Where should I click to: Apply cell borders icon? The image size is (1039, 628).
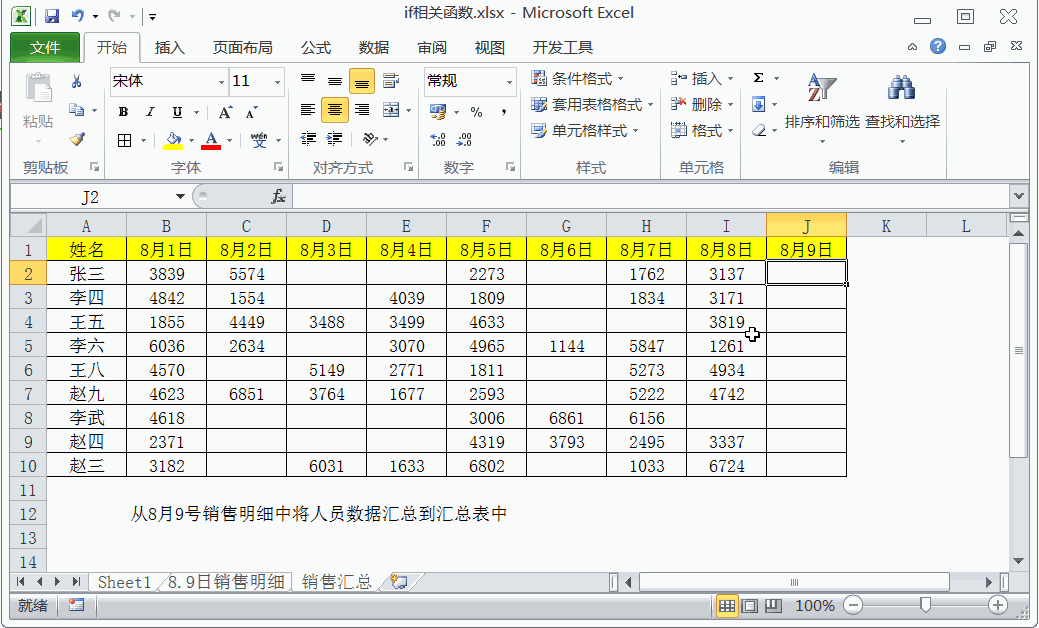tap(124, 140)
